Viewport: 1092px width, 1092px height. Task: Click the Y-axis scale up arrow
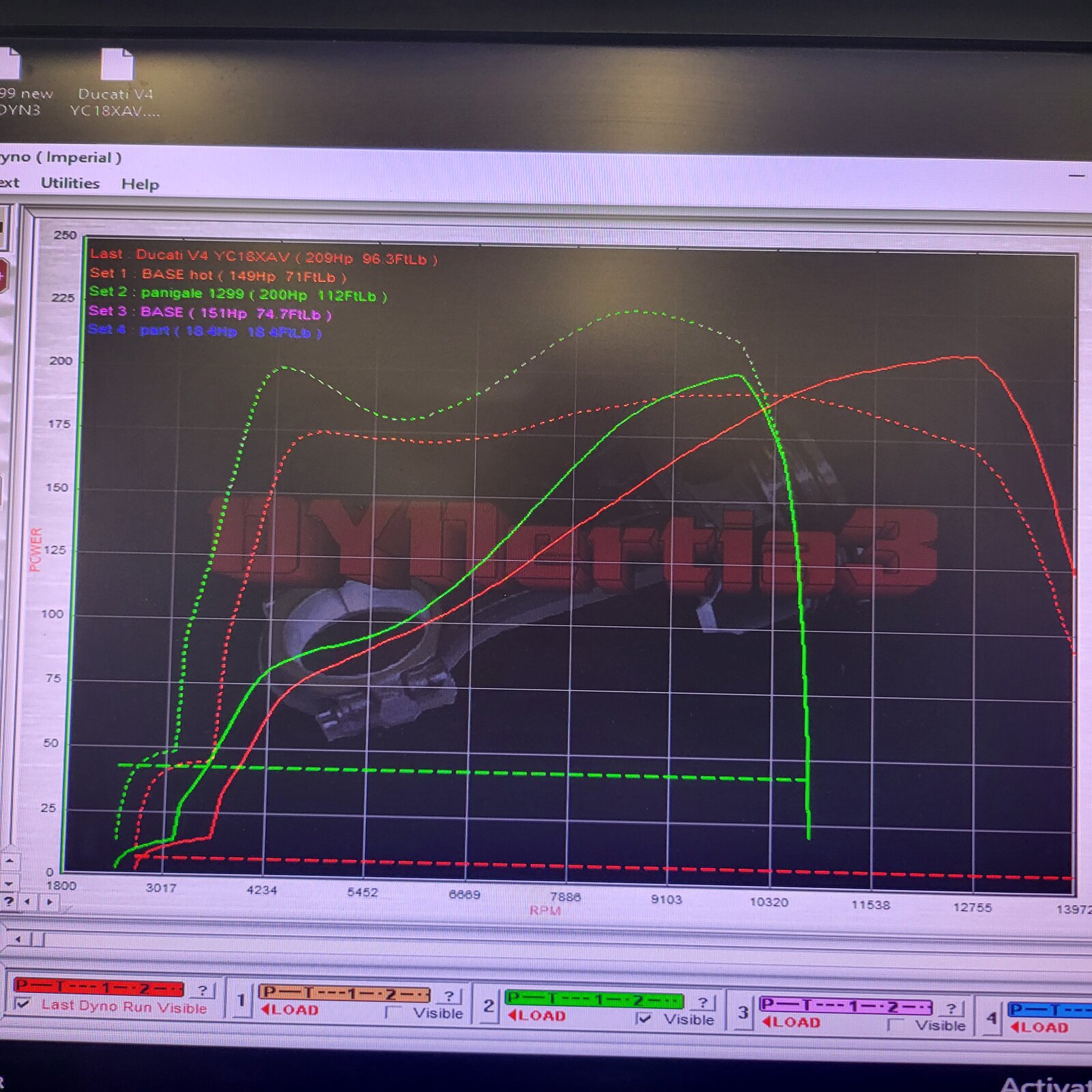click(9, 862)
